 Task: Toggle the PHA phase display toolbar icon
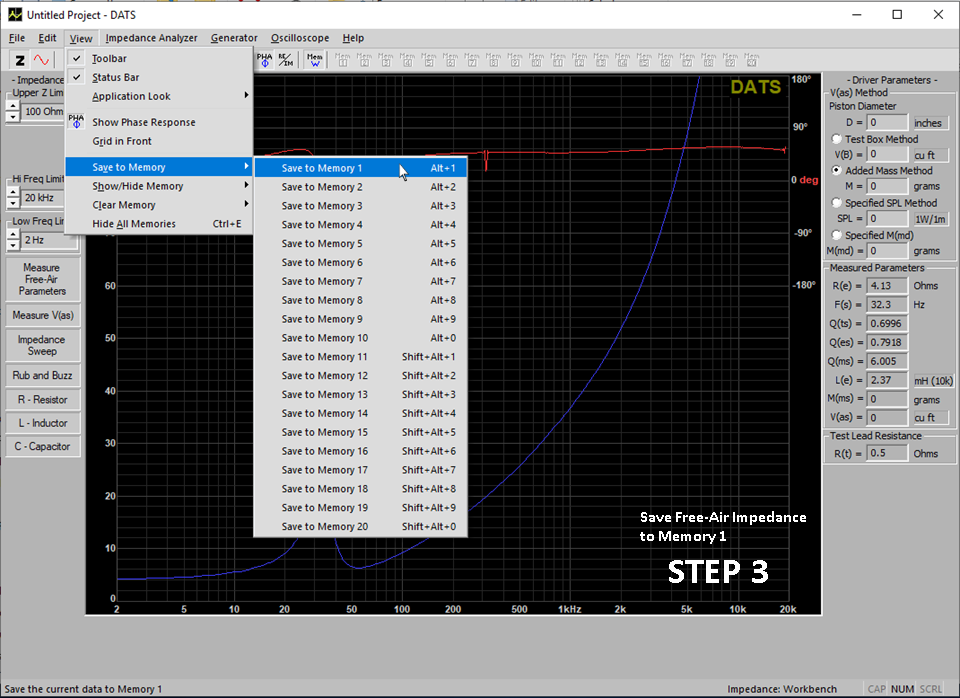264,60
